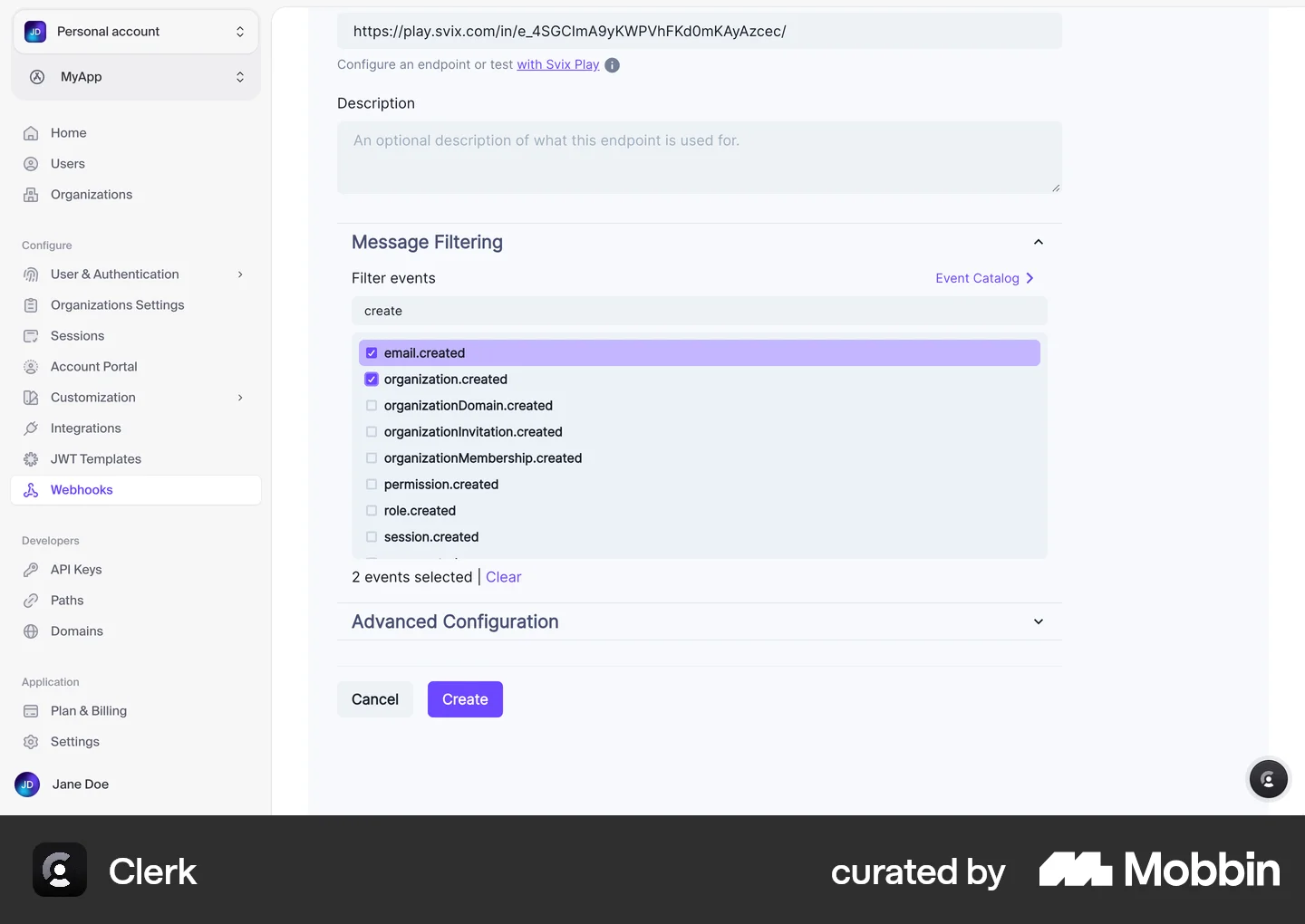1305x924 pixels.
Task: Click the Domains globe icon
Action: [31, 631]
